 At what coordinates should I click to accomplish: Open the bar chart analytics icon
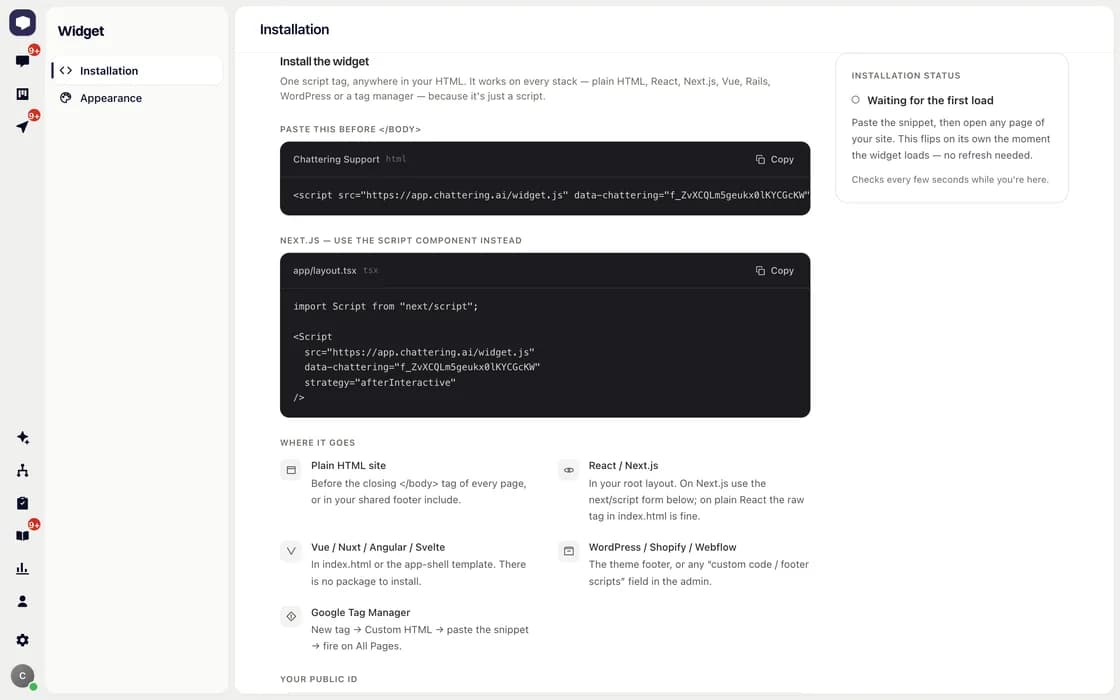coord(22,569)
